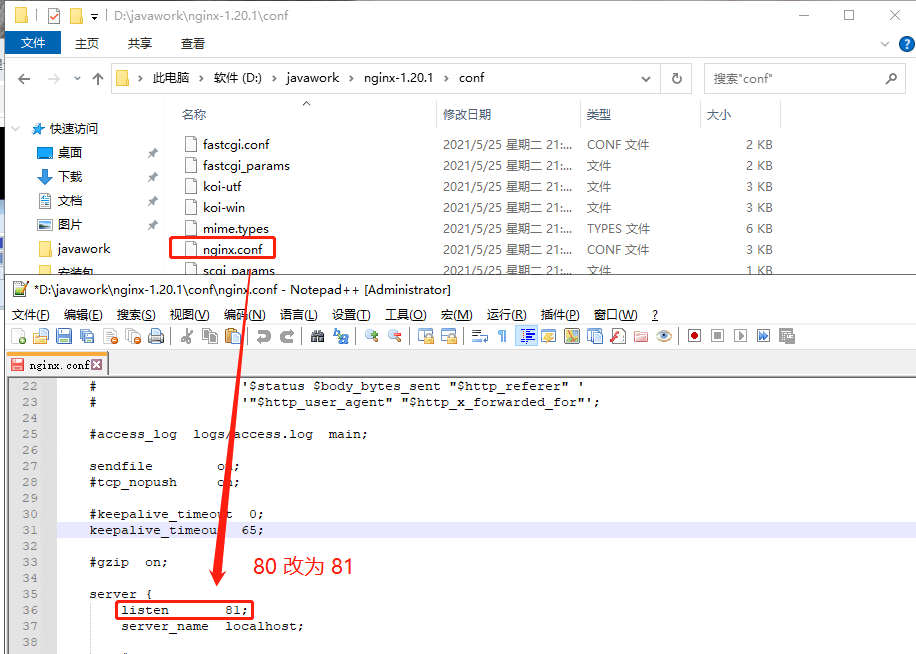Image resolution: width=916 pixels, height=654 pixels.
Task: Open Find with the binoculars icon
Action: click(317, 336)
